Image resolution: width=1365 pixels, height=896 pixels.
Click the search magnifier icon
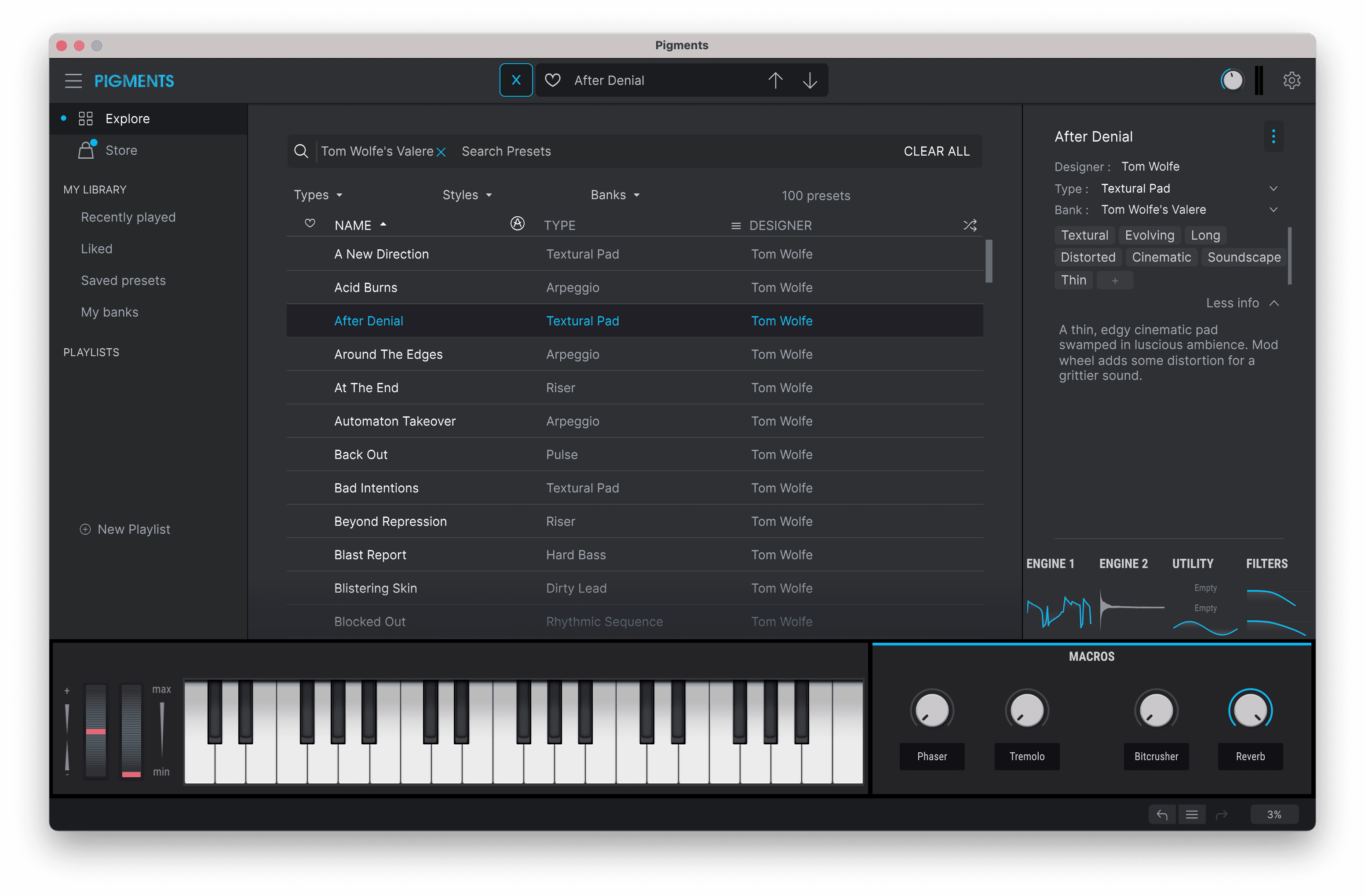tap(301, 151)
